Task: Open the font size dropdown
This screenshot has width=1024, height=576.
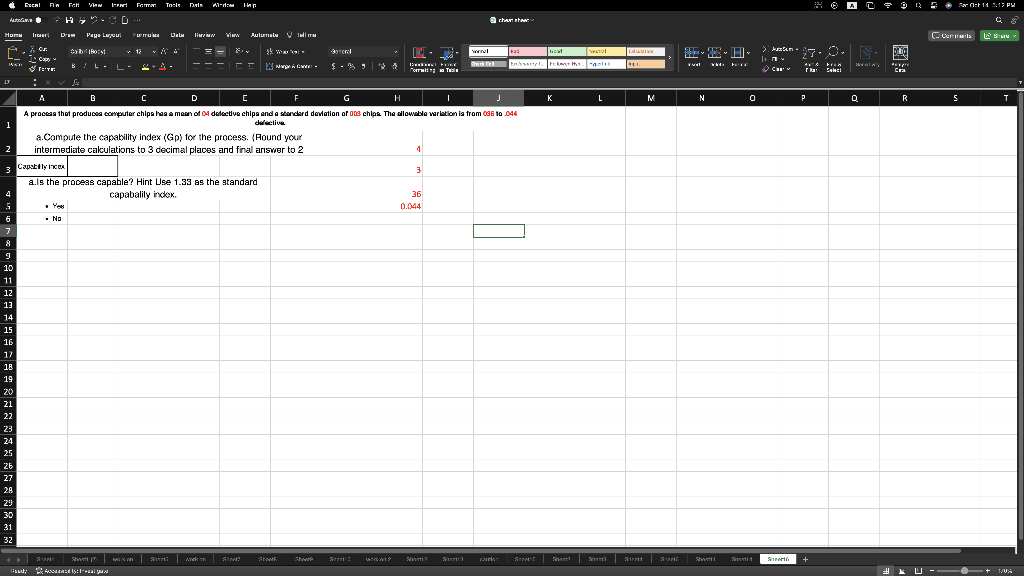Action: click(x=154, y=52)
